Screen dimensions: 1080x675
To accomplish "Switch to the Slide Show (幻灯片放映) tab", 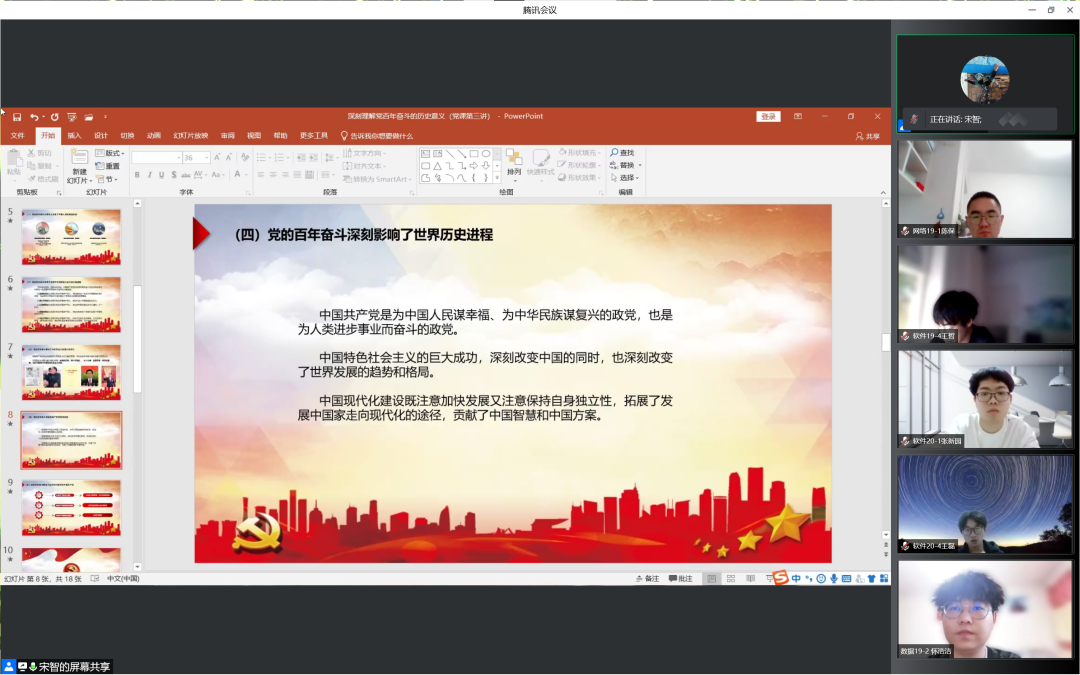I will [190, 135].
